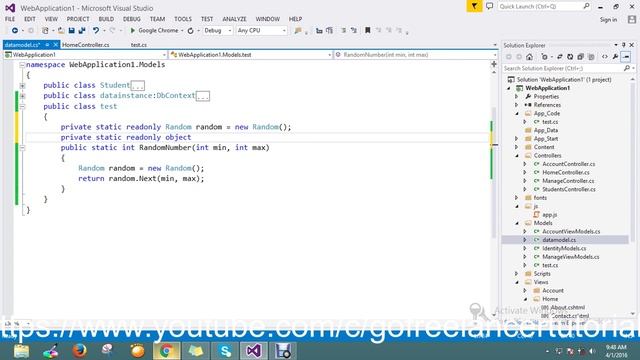Collapse the RandomNumber method outline
Image resolution: width=640 pixels, height=360 pixels.
[22, 148]
